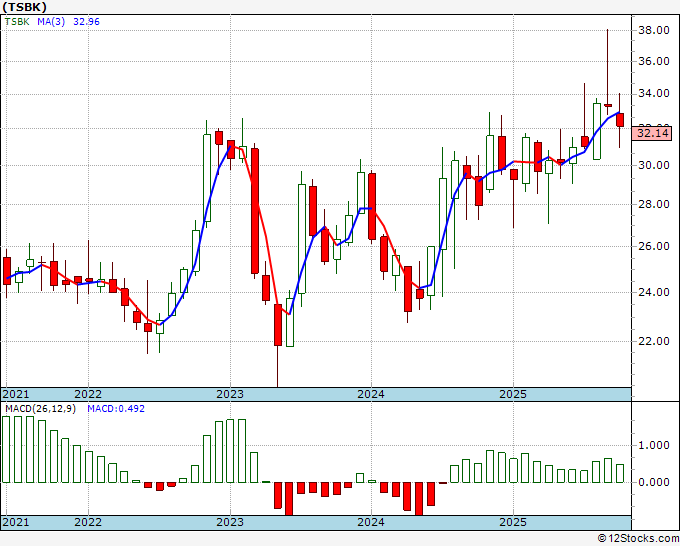Click the 30.00 price axis label

[654, 165]
